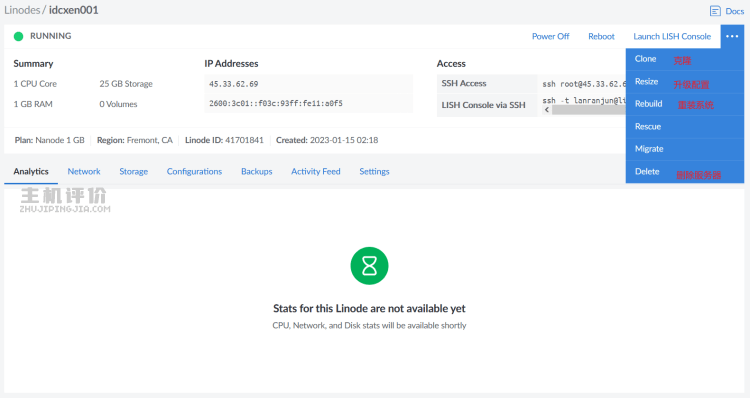Select Delete from the actions menu
Image resolution: width=750 pixels, height=398 pixels.
pyautogui.click(x=684, y=172)
